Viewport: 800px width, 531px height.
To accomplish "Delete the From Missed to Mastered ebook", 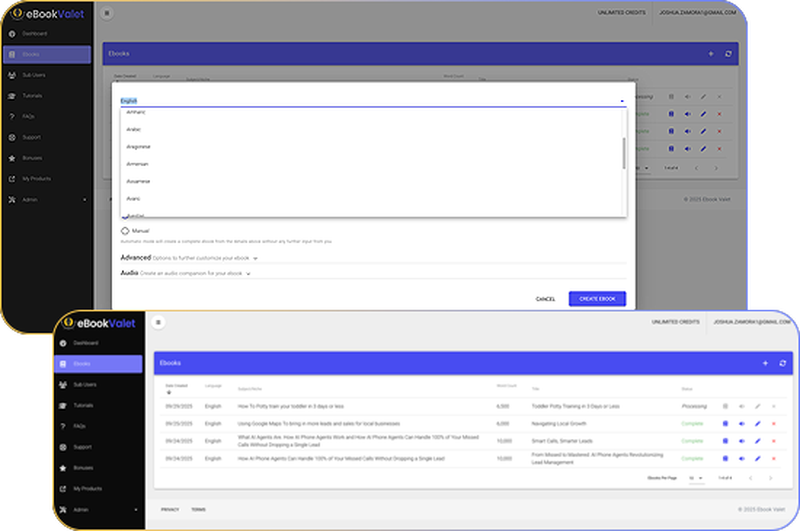I will 773,458.
